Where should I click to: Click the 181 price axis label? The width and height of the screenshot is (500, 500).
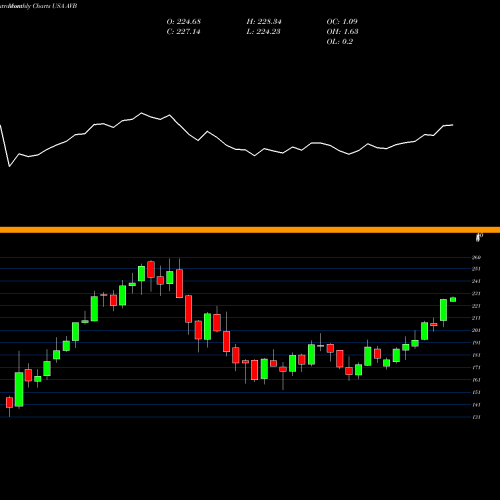(x=476, y=355)
